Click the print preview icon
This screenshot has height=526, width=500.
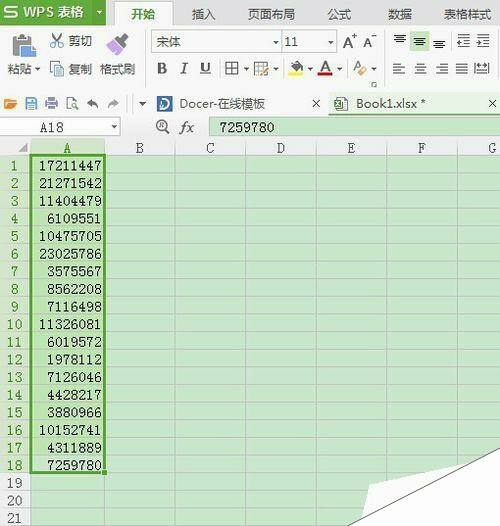coord(72,104)
